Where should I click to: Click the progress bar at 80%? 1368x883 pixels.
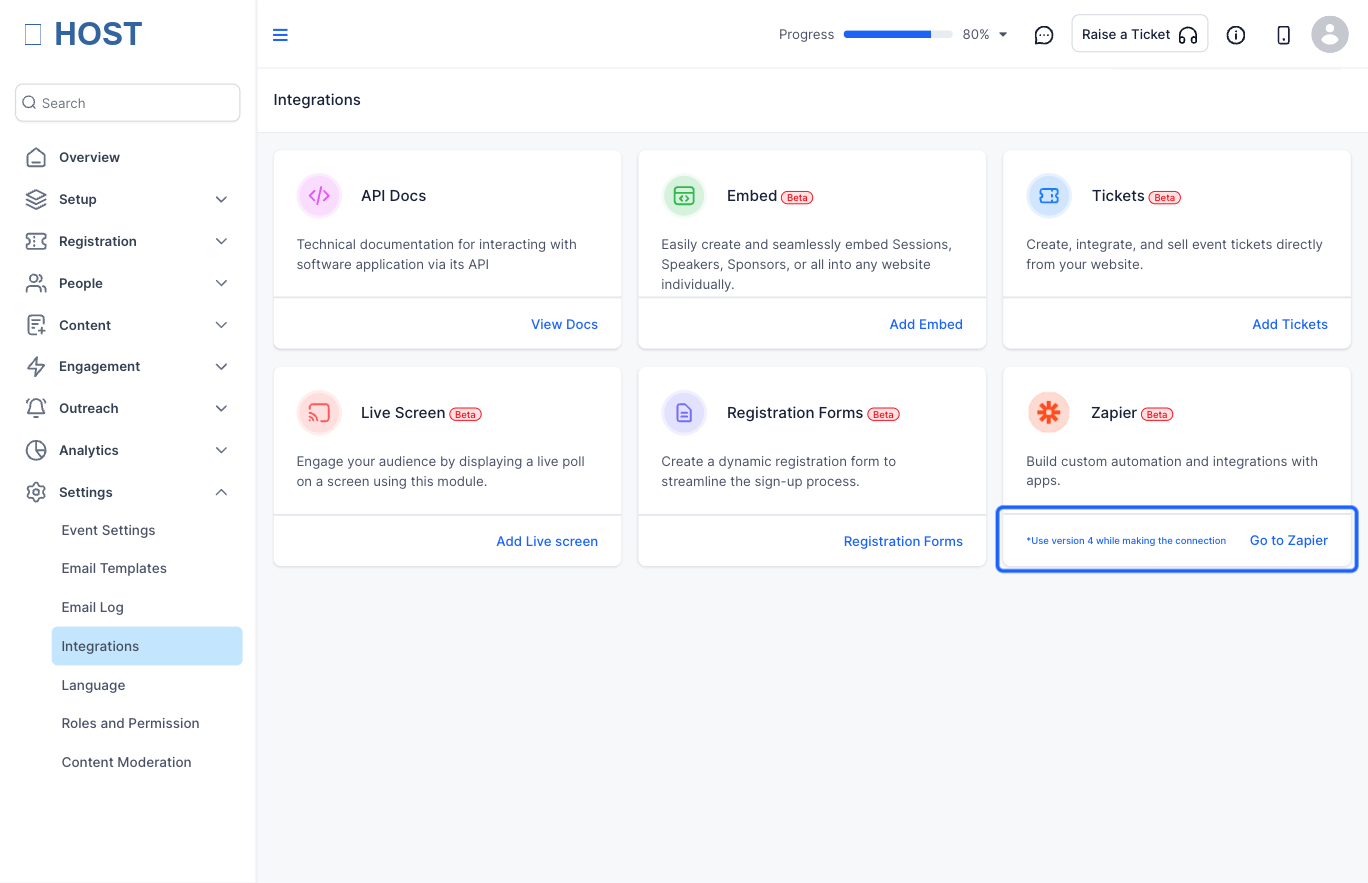pyautogui.click(x=898, y=34)
